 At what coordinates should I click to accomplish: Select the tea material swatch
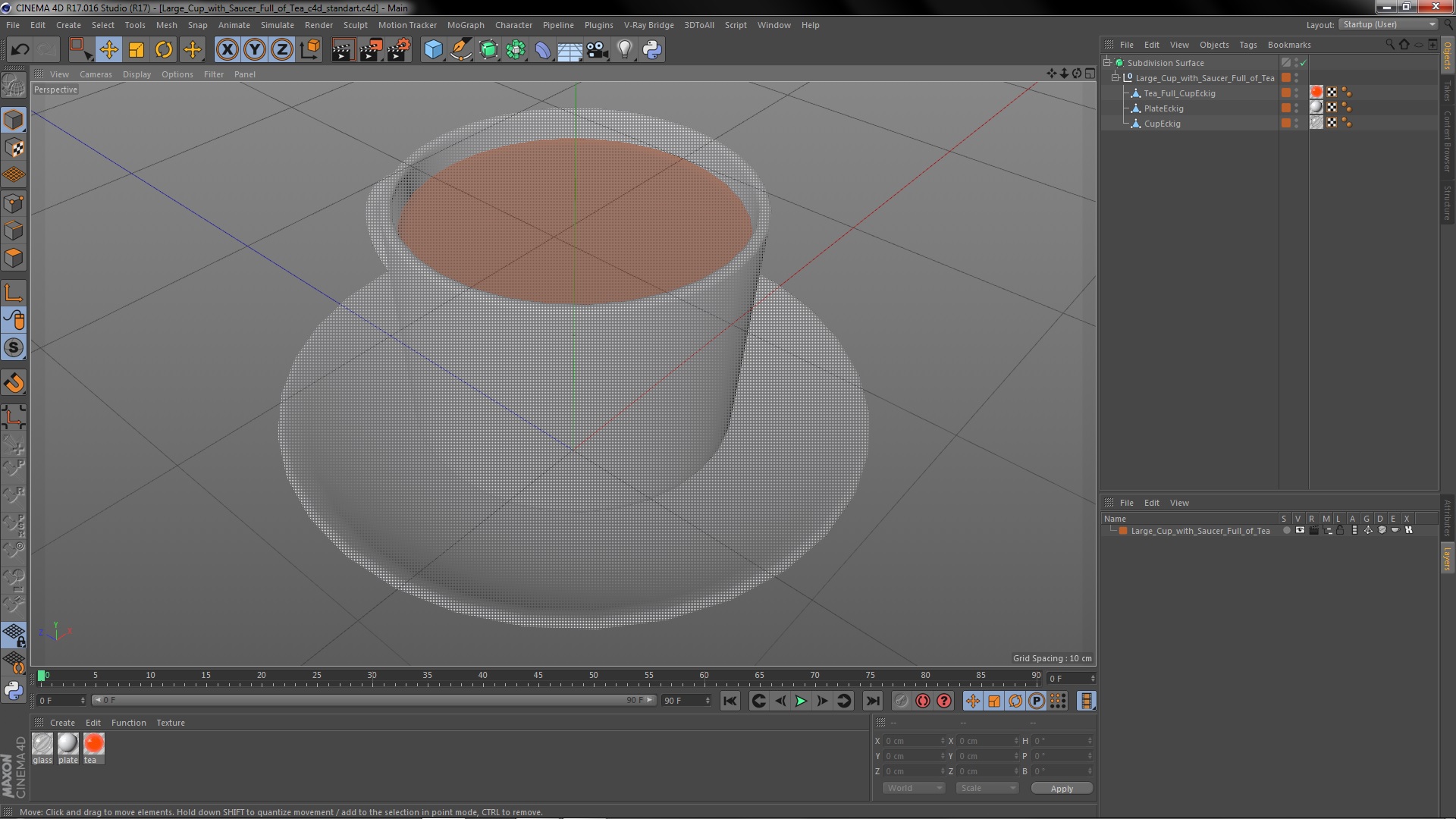pyautogui.click(x=93, y=744)
